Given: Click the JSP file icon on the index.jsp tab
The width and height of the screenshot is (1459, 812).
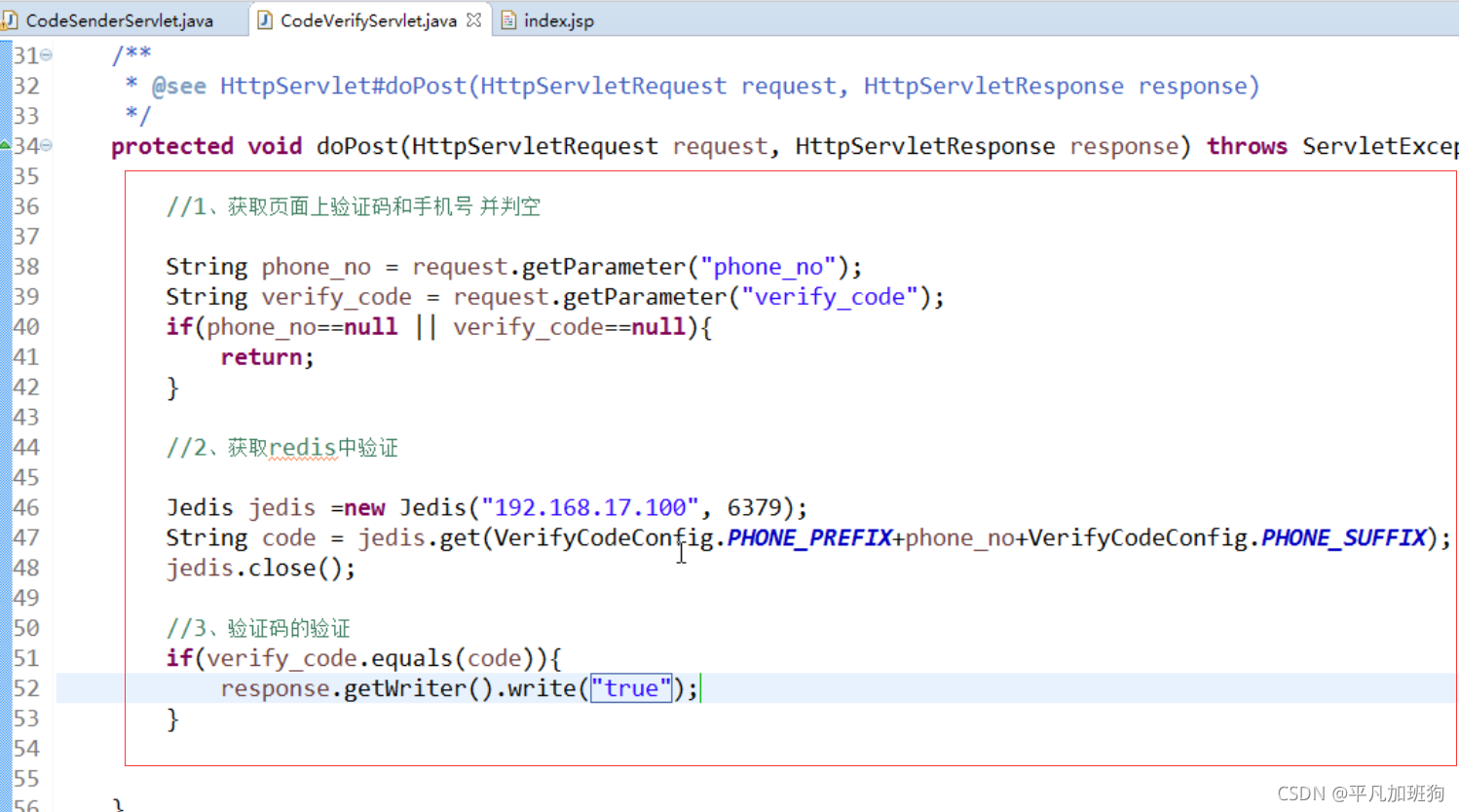Looking at the screenshot, I should pyautogui.click(x=508, y=19).
